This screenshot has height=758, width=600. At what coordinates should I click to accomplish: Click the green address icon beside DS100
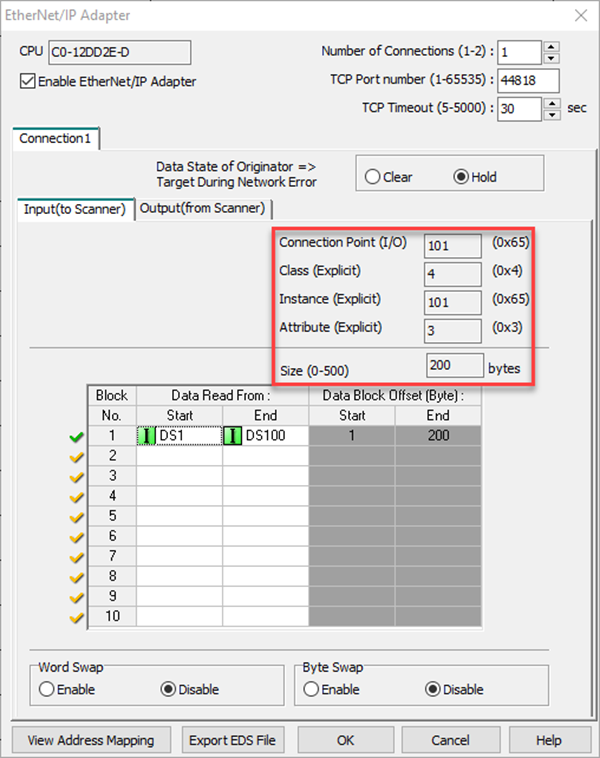click(234, 436)
